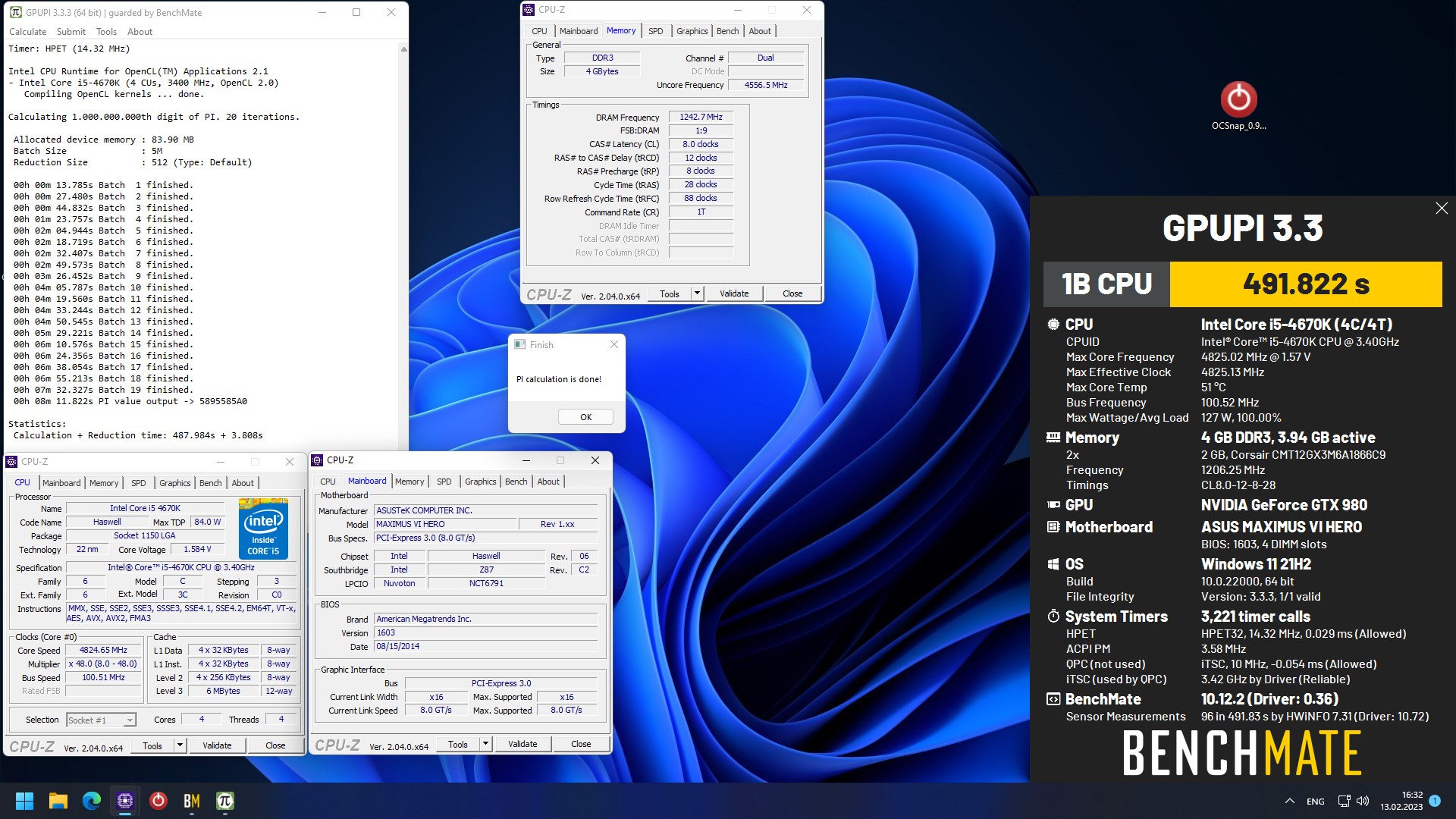The width and height of the screenshot is (1456, 819).
Task: Switch to SPD tab in CPU tab CPU-Z window
Action: [x=139, y=483]
